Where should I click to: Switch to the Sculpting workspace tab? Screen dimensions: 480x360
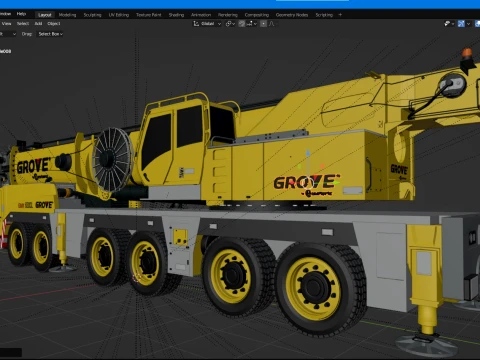tap(92, 15)
